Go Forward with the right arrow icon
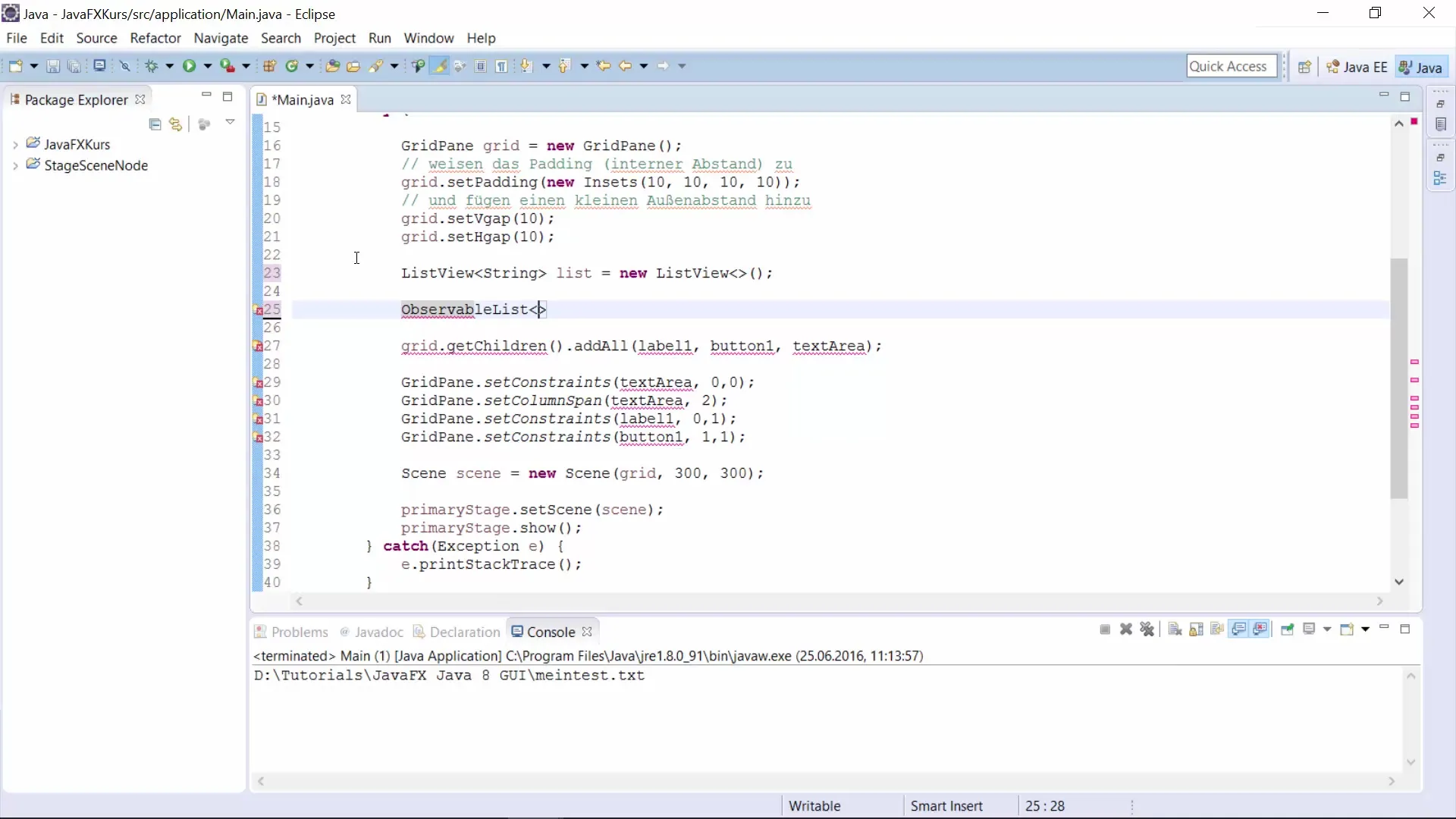The height and width of the screenshot is (819, 1456). tap(663, 66)
